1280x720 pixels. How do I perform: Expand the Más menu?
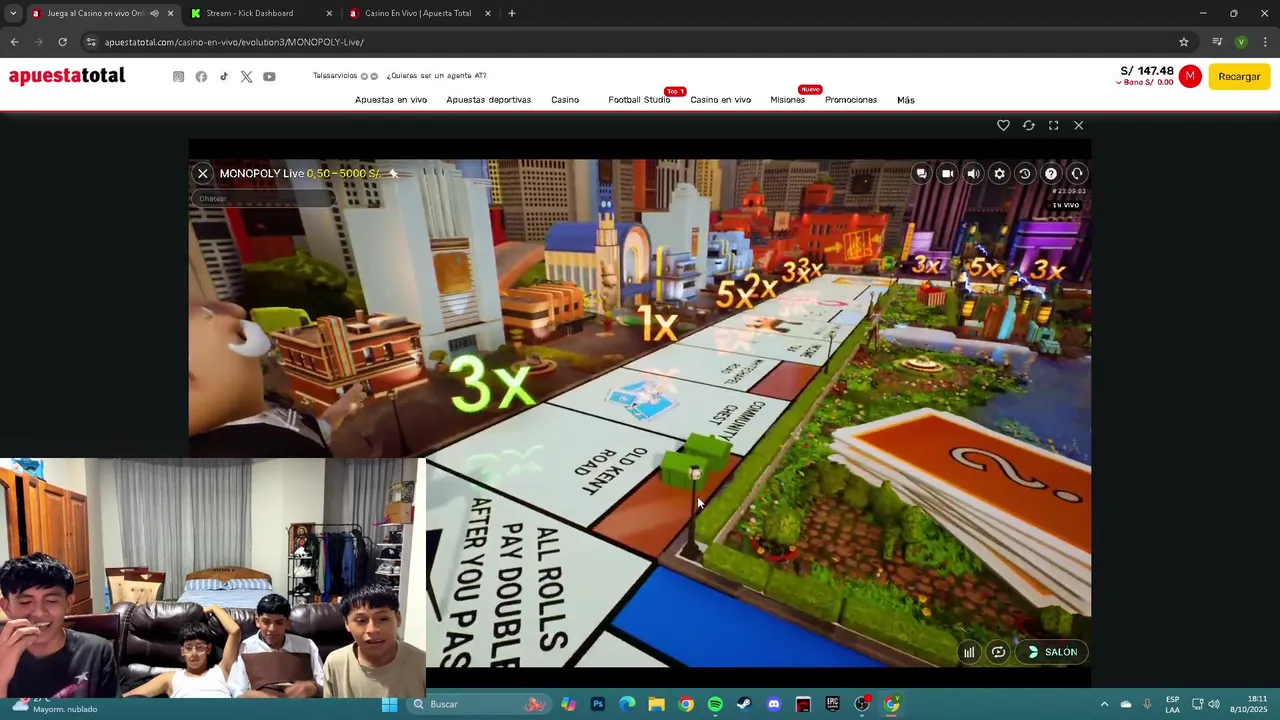click(906, 100)
